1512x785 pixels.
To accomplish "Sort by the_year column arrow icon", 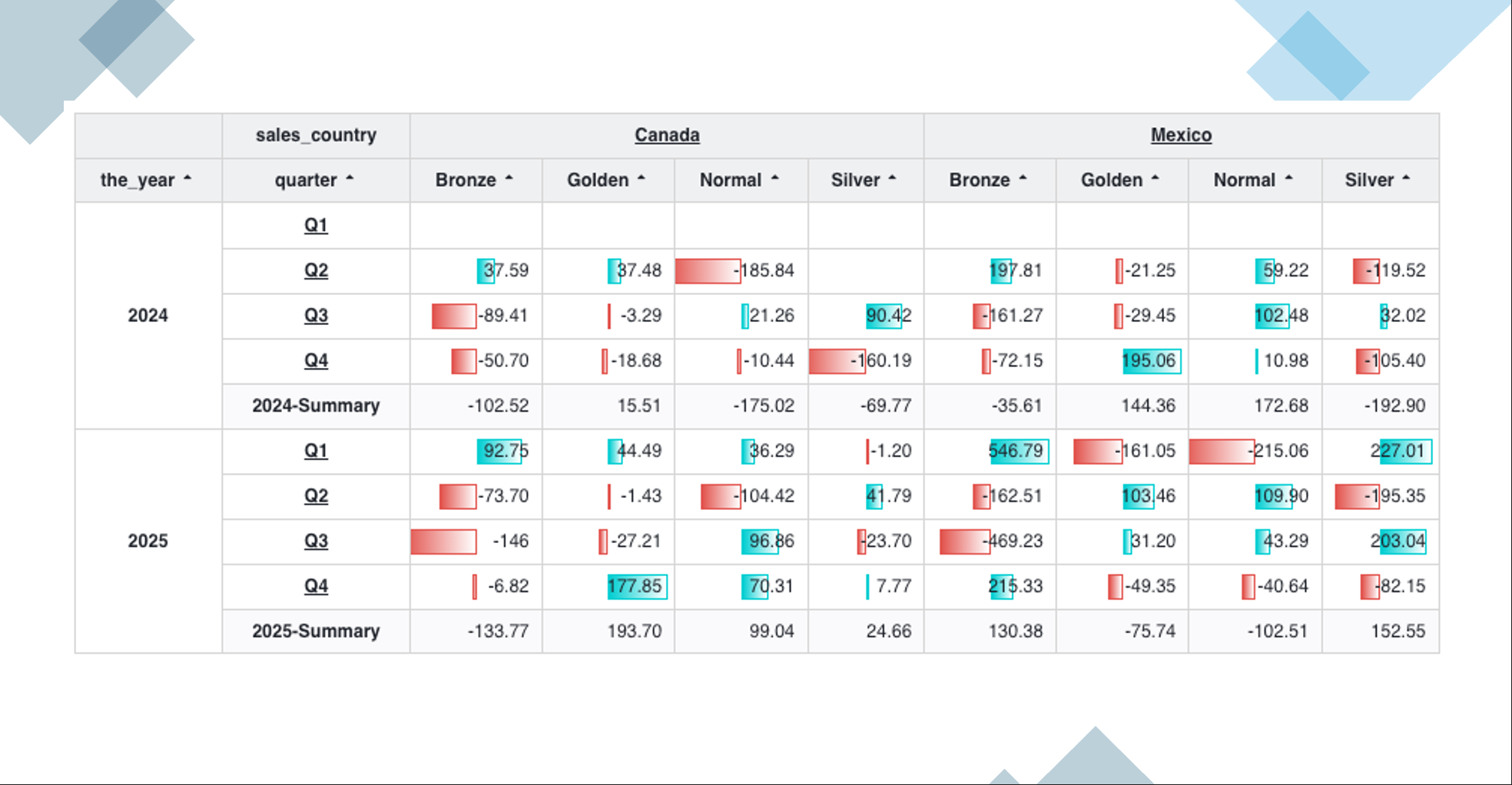I will (x=187, y=178).
